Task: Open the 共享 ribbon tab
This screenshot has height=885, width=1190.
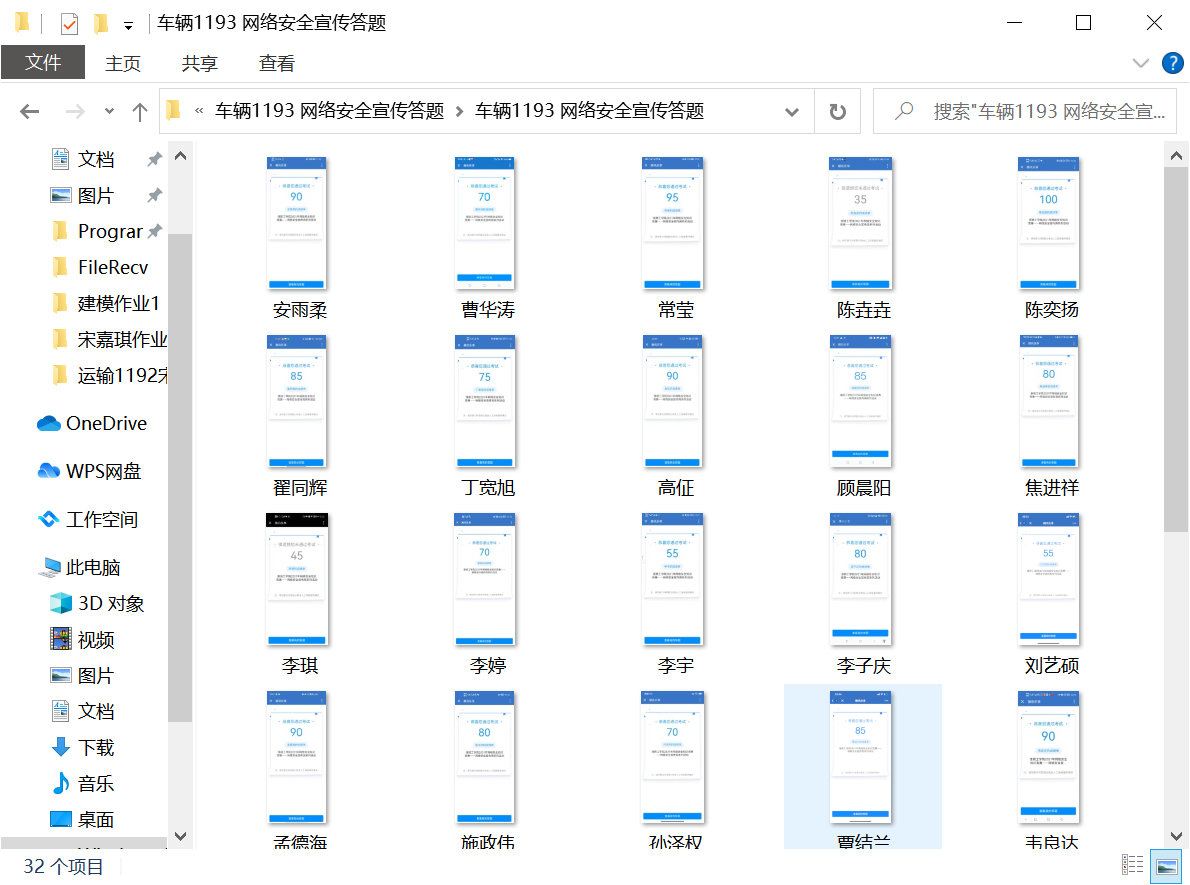Action: coord(199,63)
